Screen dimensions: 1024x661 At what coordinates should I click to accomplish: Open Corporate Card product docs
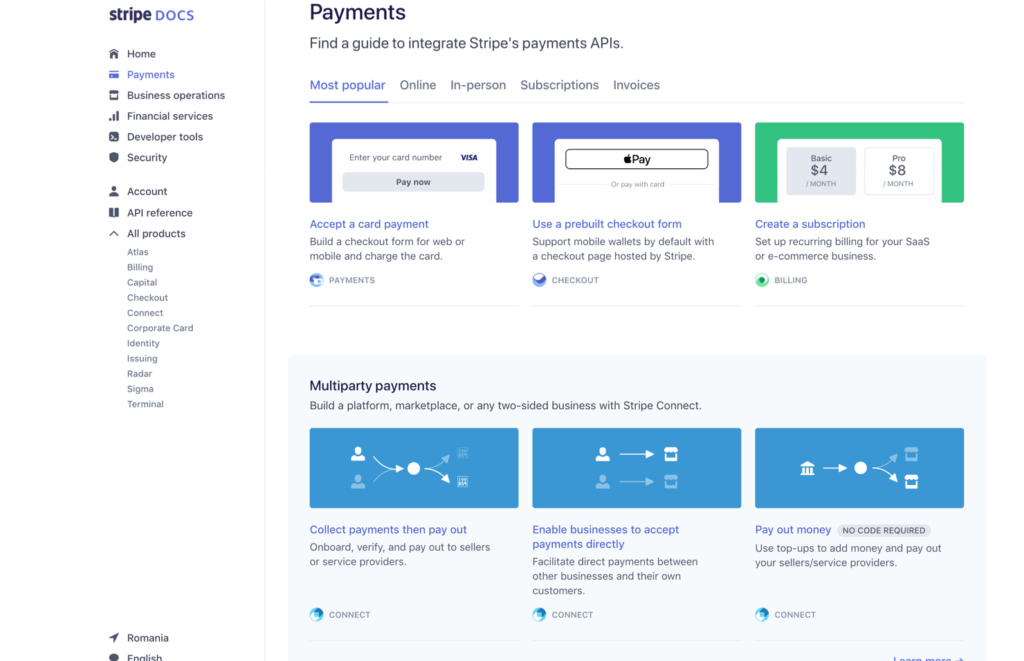(x=160, y=328)
